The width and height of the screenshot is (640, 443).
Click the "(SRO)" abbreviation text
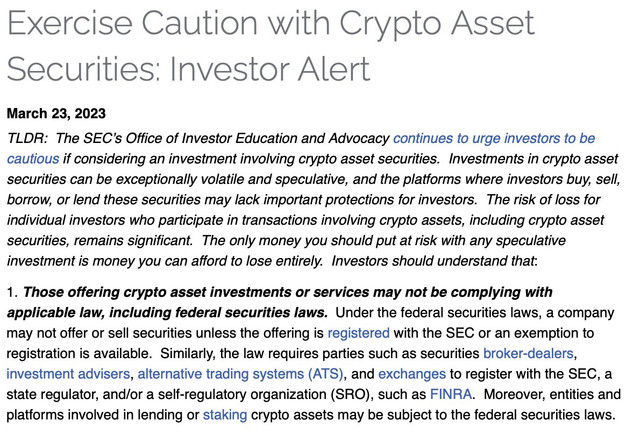(351, 394)
